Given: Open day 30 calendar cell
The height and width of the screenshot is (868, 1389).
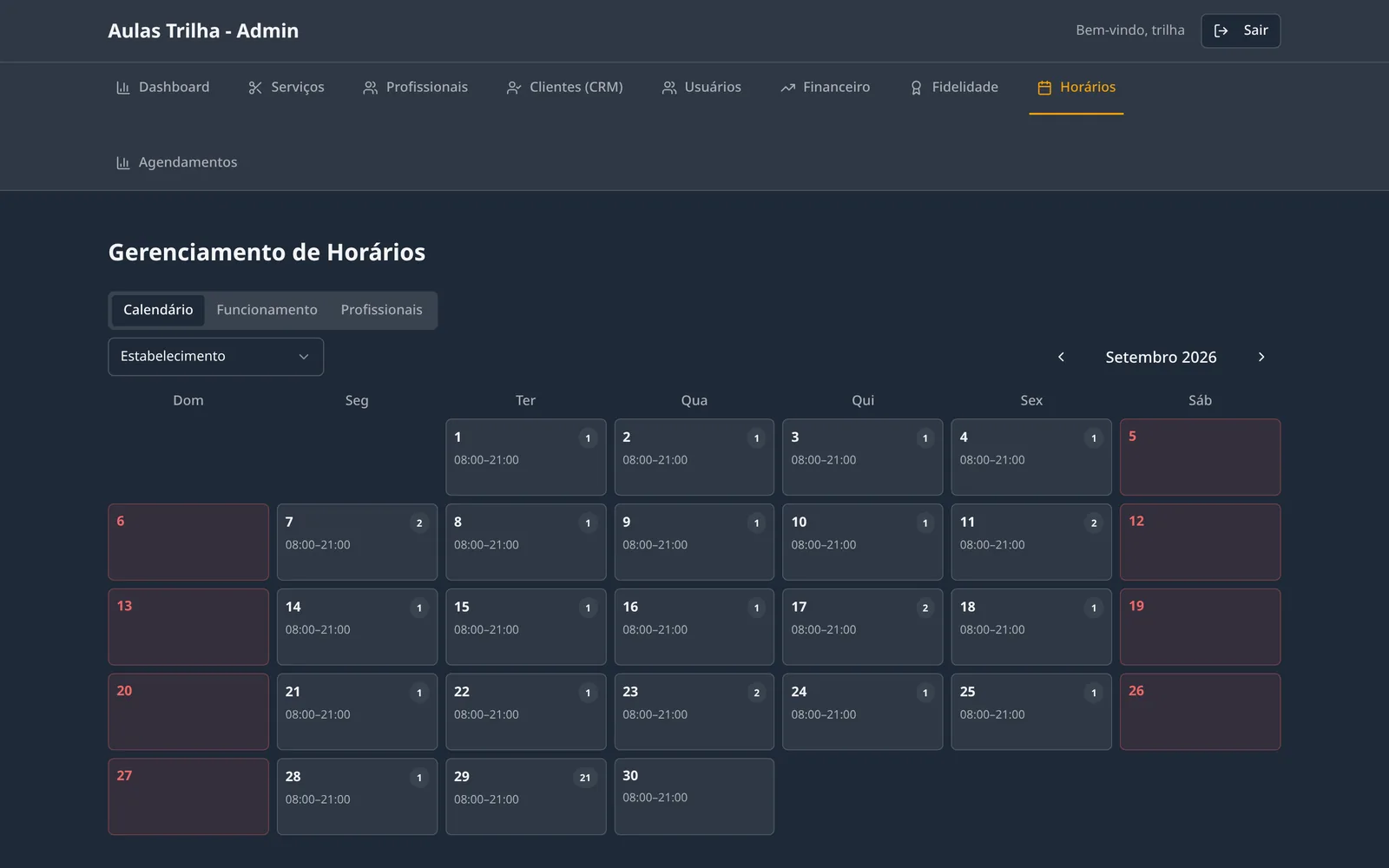Looking at the screenshot, I should [694, 797].
